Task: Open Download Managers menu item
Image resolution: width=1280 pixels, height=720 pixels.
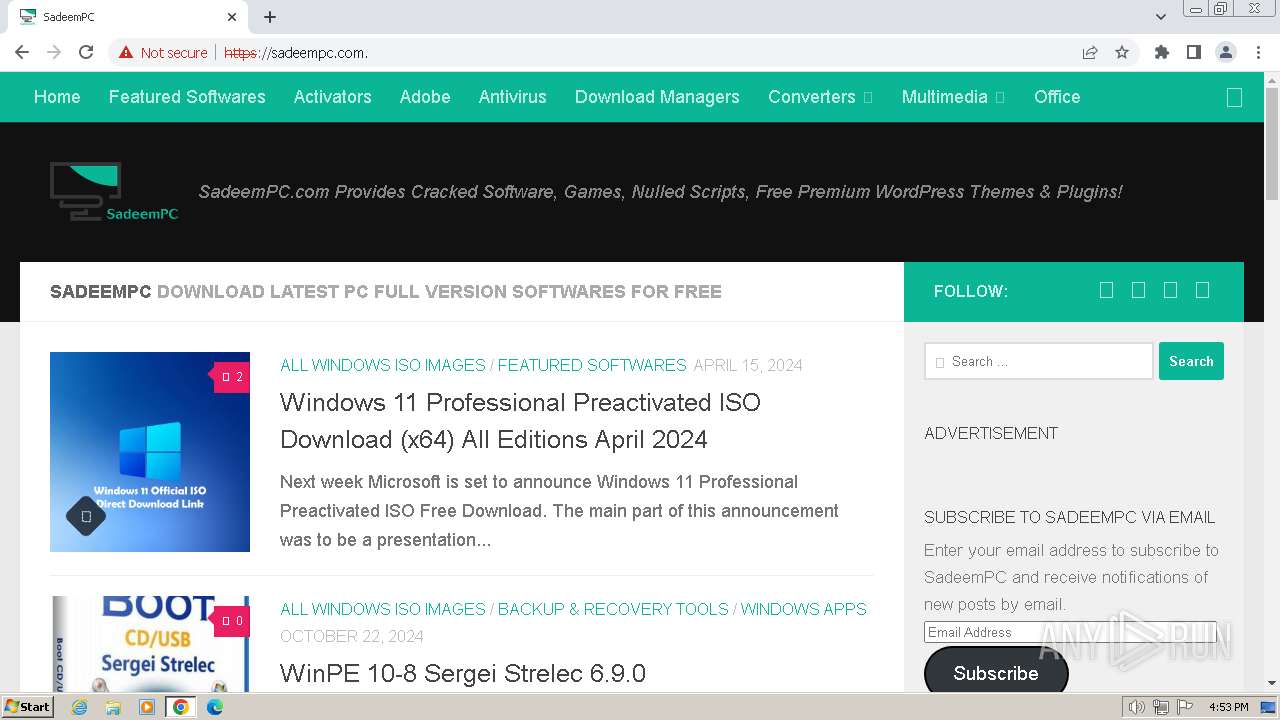Action: (x=657, y=97)
